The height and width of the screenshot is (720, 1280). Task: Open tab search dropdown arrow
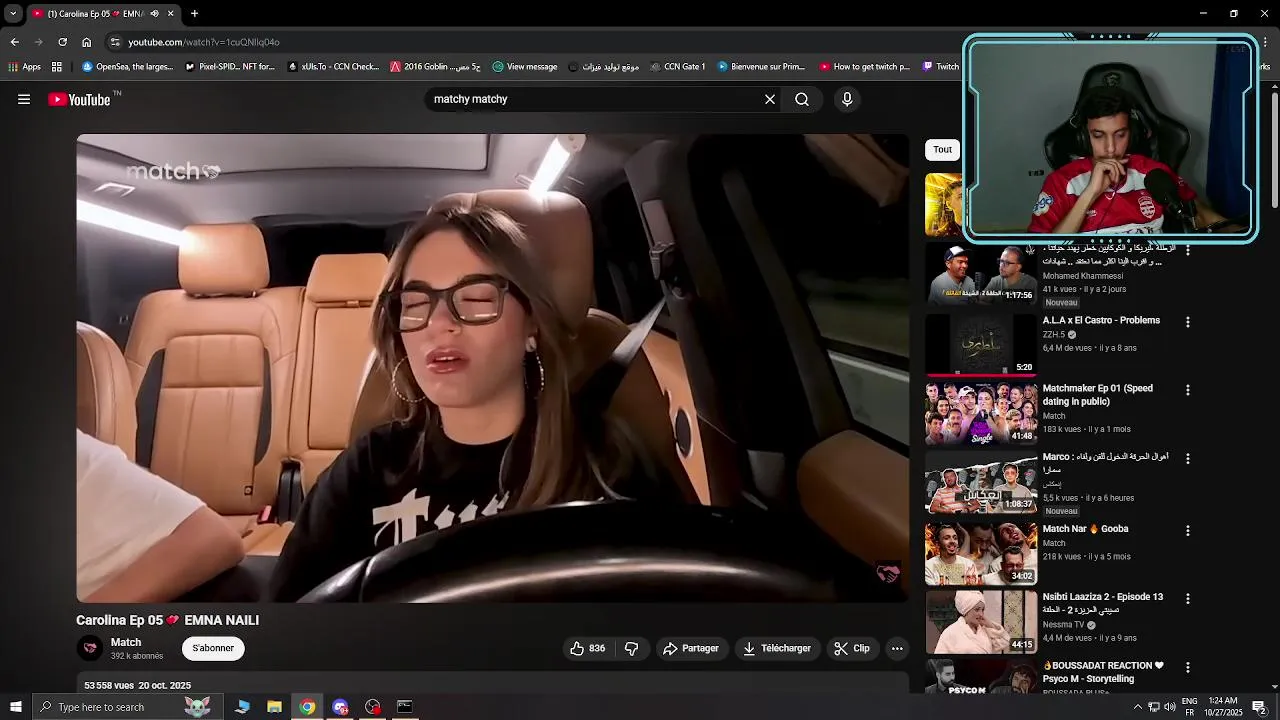pos(12,14)
